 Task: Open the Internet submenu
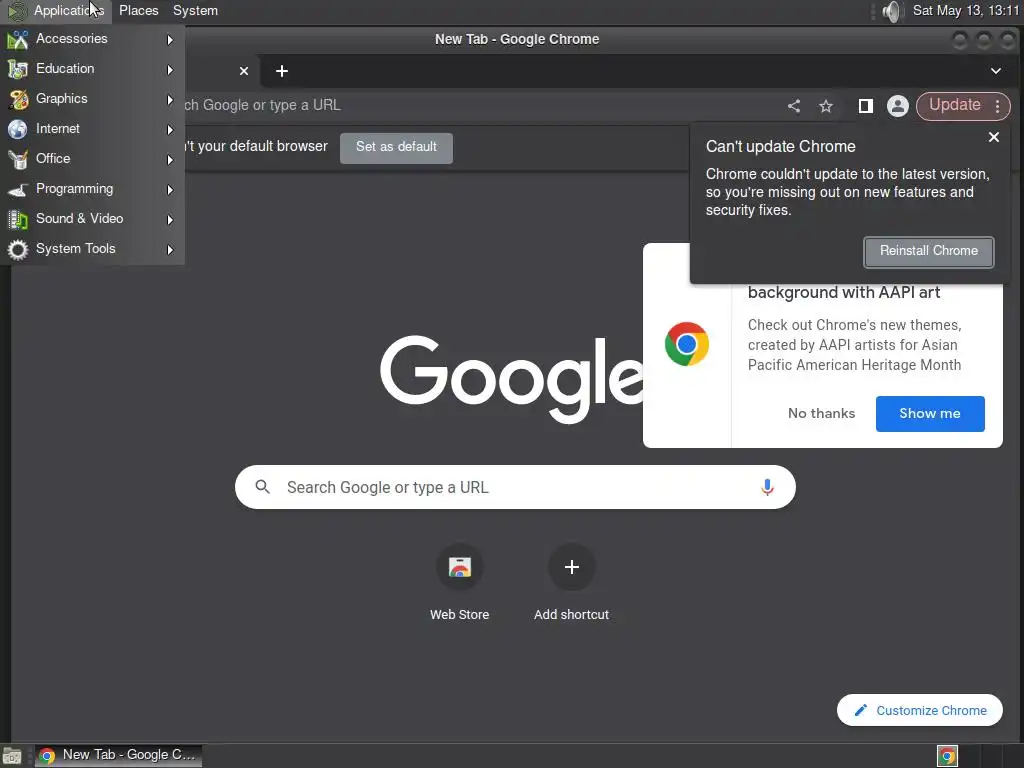(x=92, y=129)
